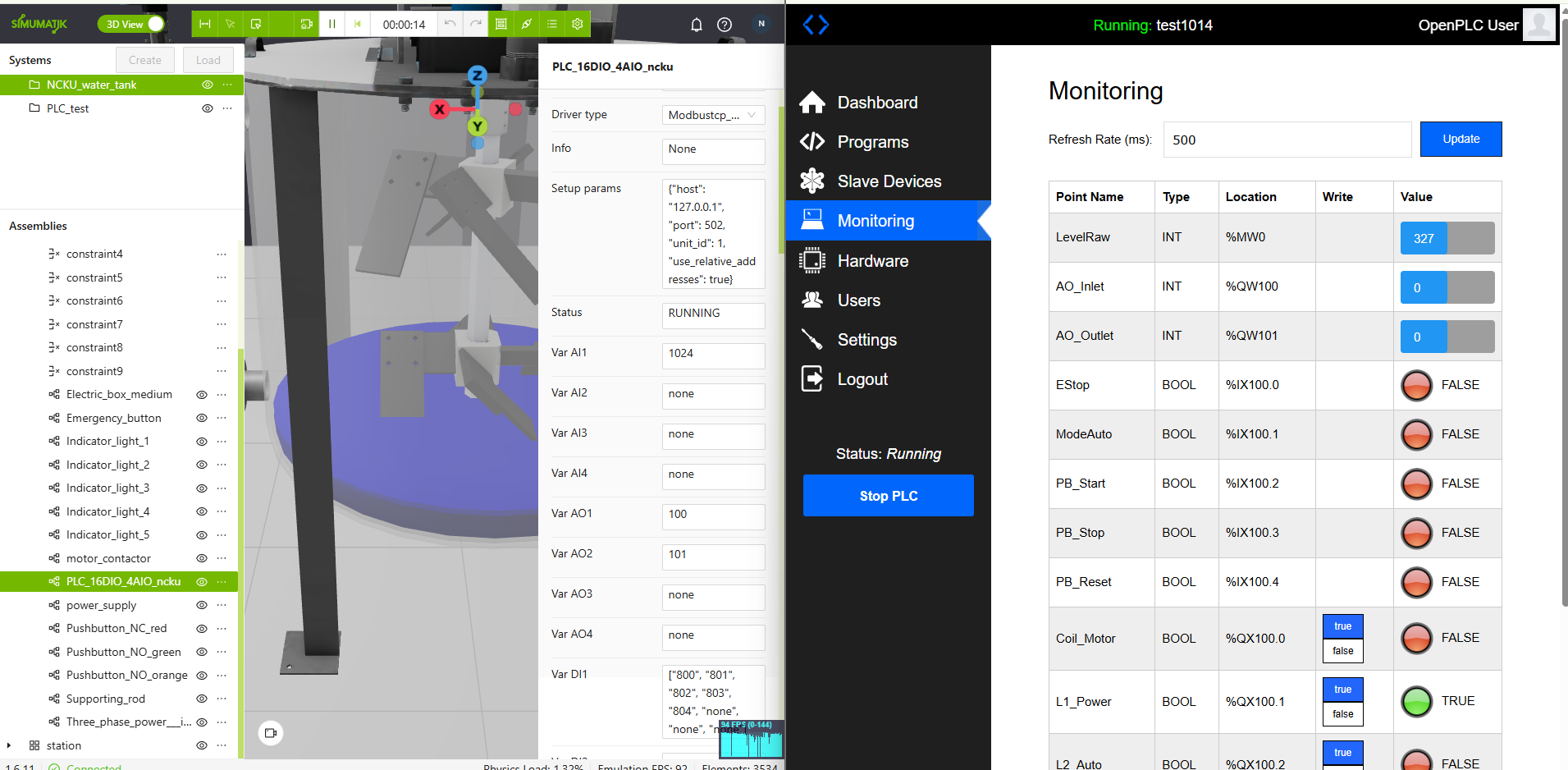Screen dimensions: 1568x770
Task: Click the camera view icon at viewport bottom-left
Action: (x=271, y=732)
